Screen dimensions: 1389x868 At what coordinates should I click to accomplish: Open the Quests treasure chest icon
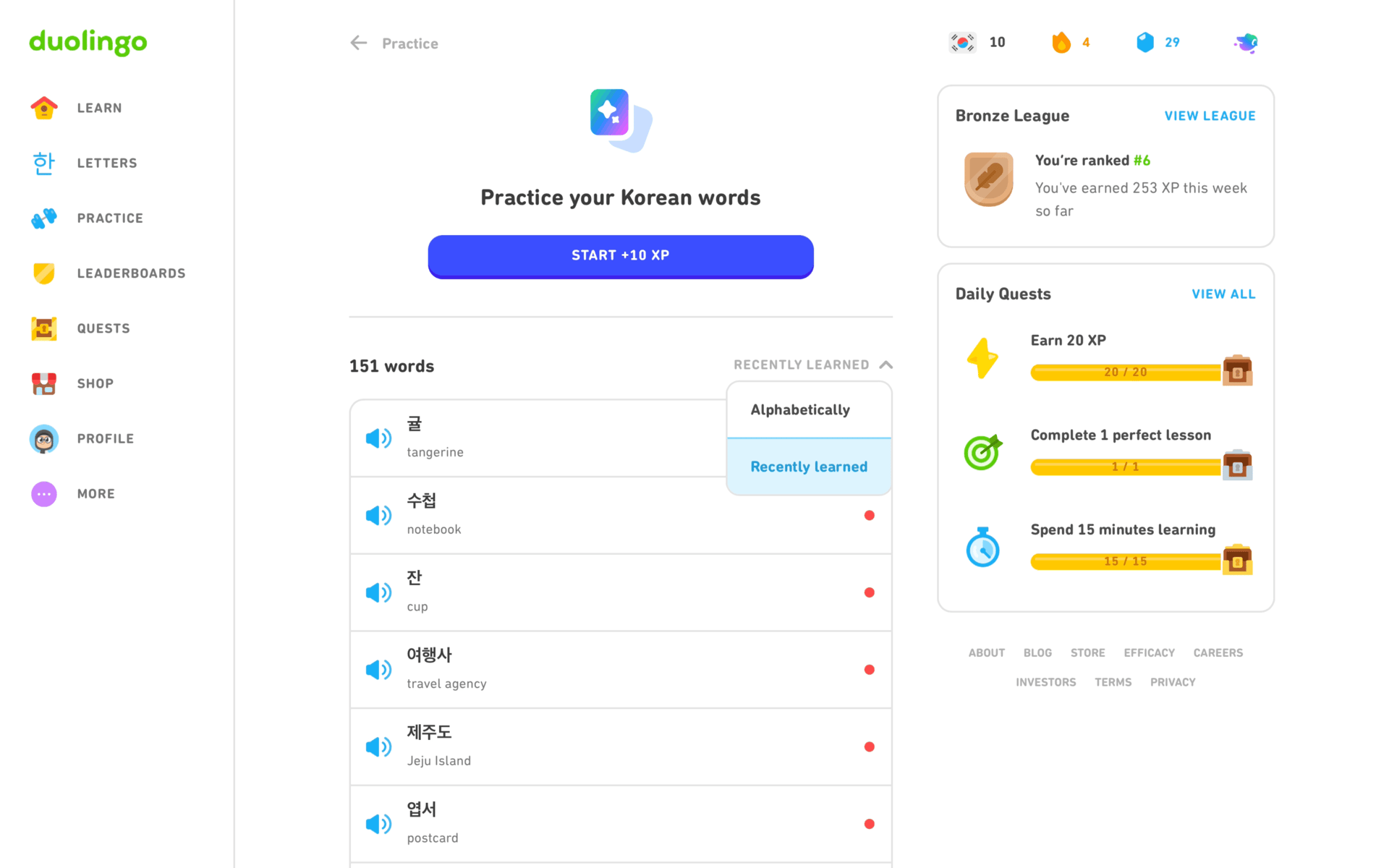tap(44, 328)
